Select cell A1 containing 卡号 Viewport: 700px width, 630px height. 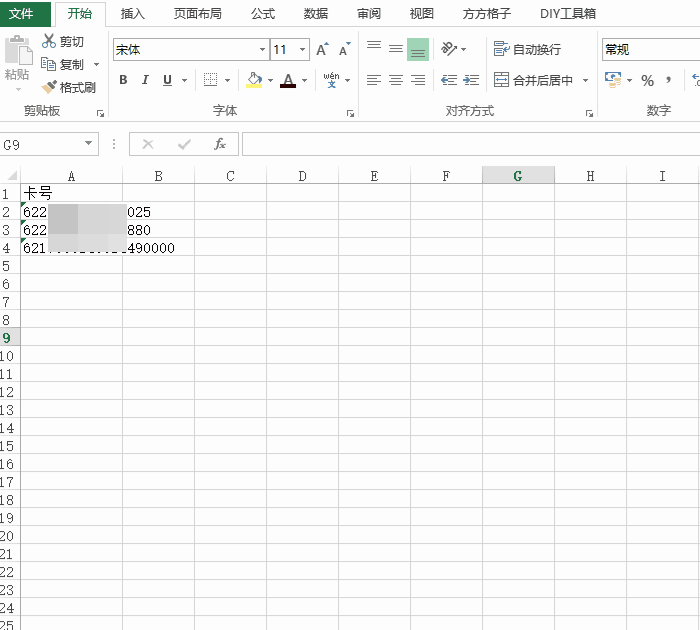71,193
